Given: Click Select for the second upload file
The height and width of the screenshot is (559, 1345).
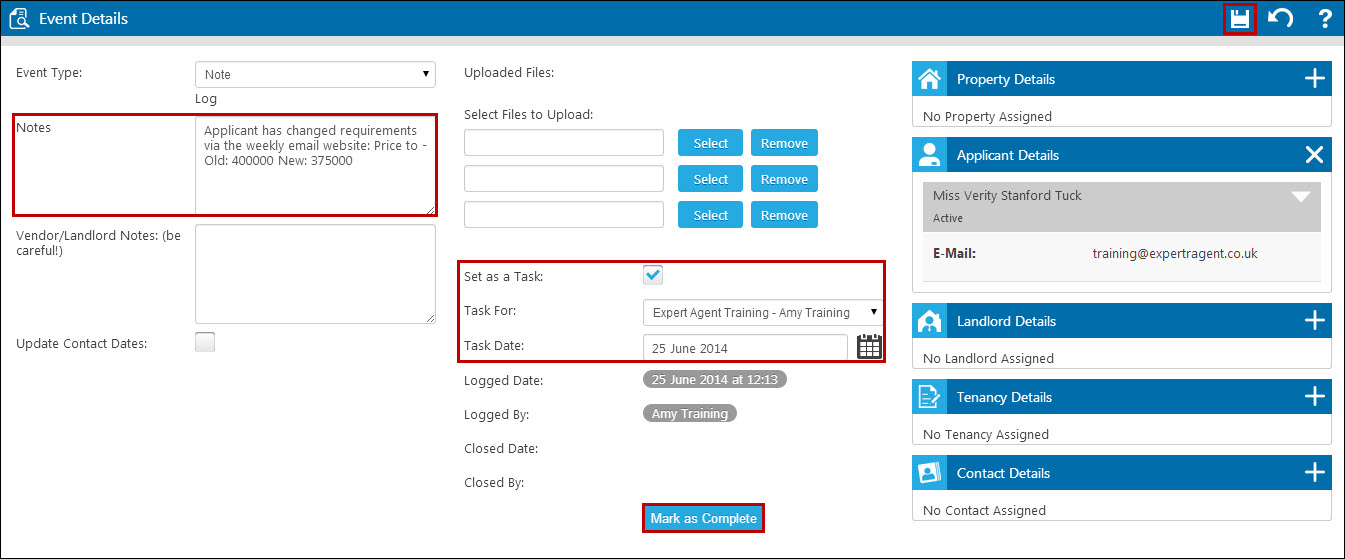Looking at the screenshot, I should (711, 179).
